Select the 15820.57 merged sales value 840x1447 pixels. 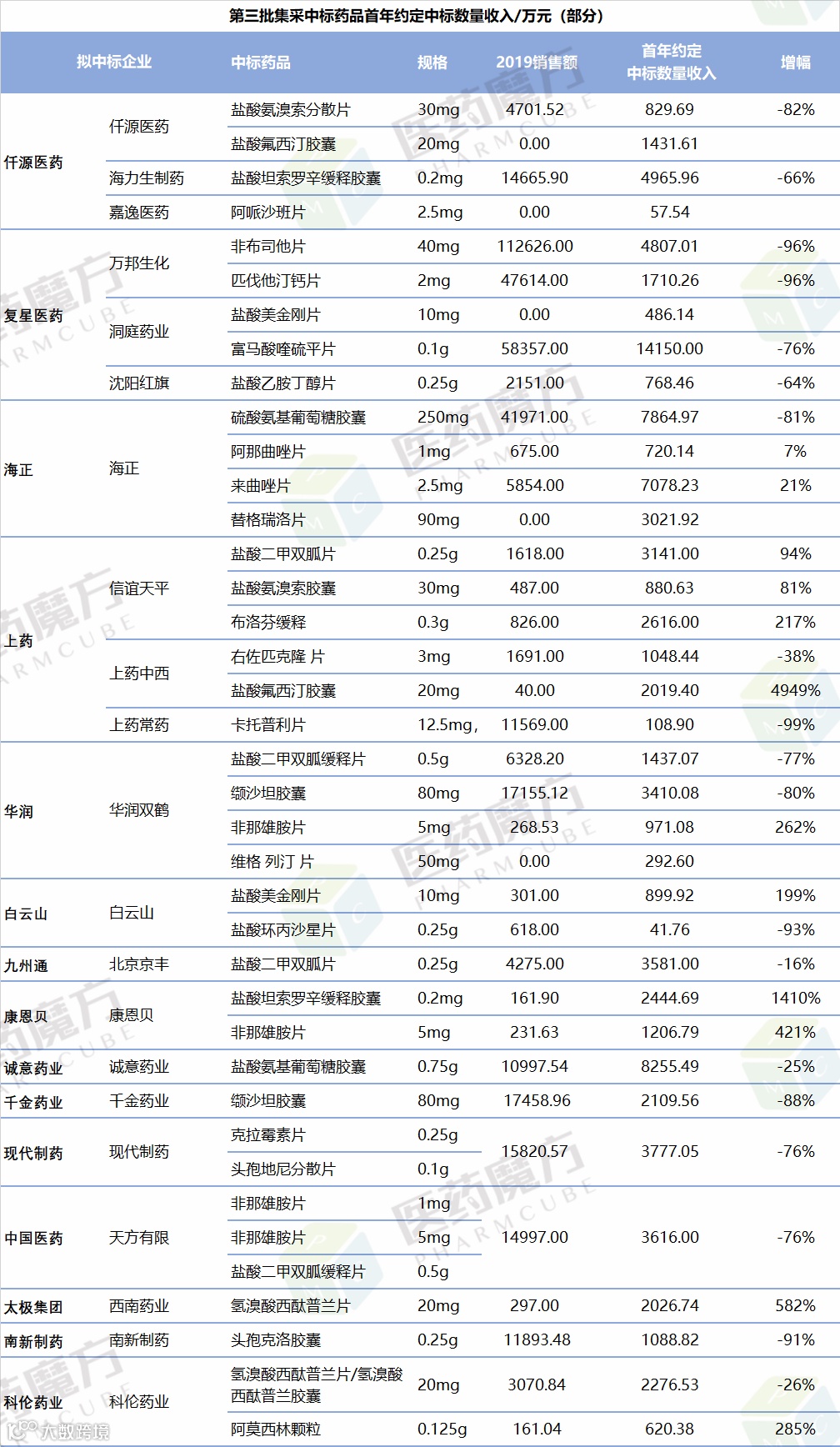[x=535, y=1151]
